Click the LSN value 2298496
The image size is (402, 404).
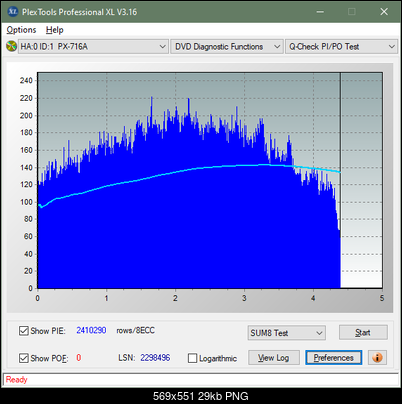tap(155, 358)
